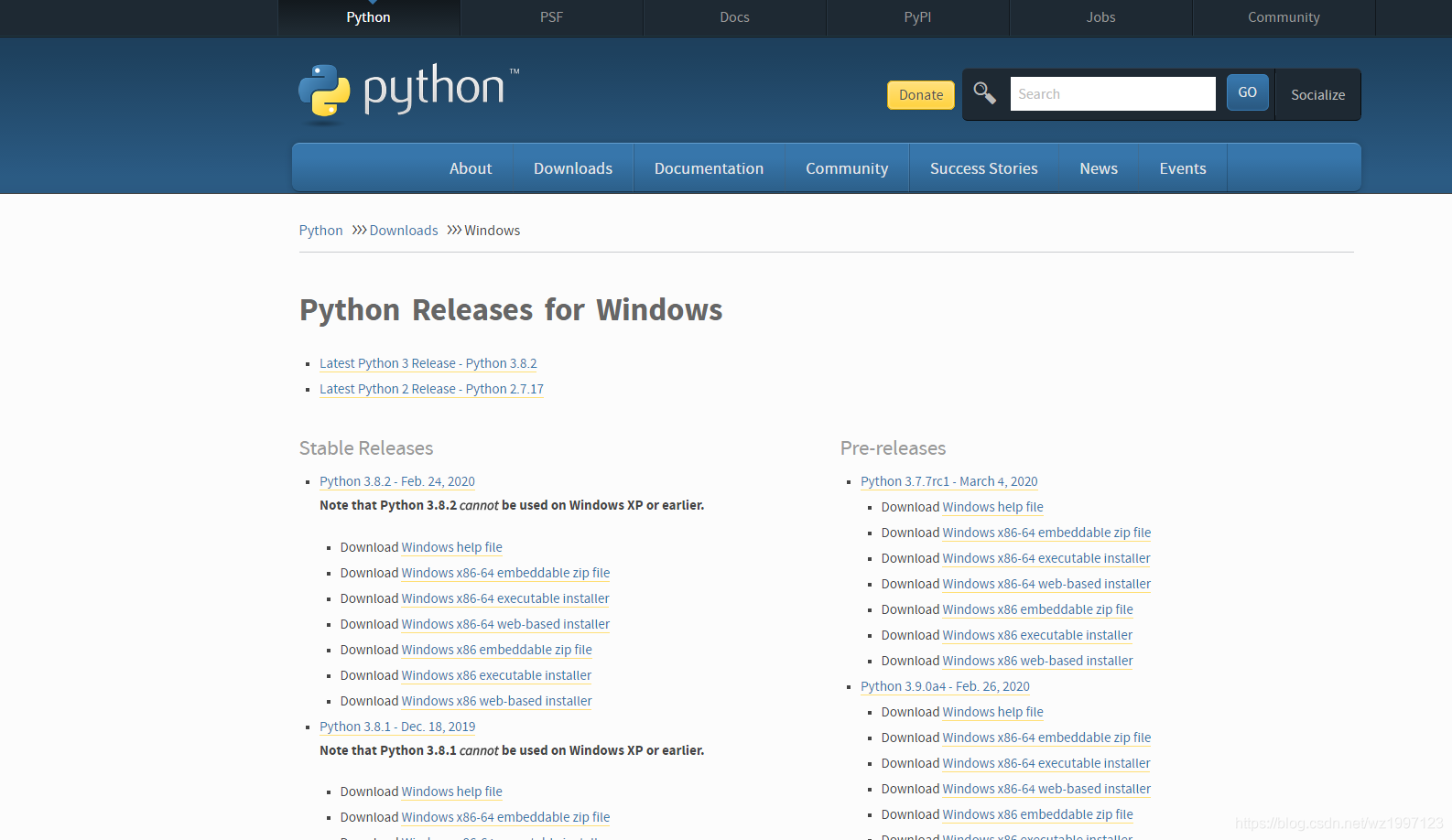Open Python 3.8.2 - Feb. 24, 2020 link
The width and height of the screenshot is (1452, 840).
coord(397,481)
